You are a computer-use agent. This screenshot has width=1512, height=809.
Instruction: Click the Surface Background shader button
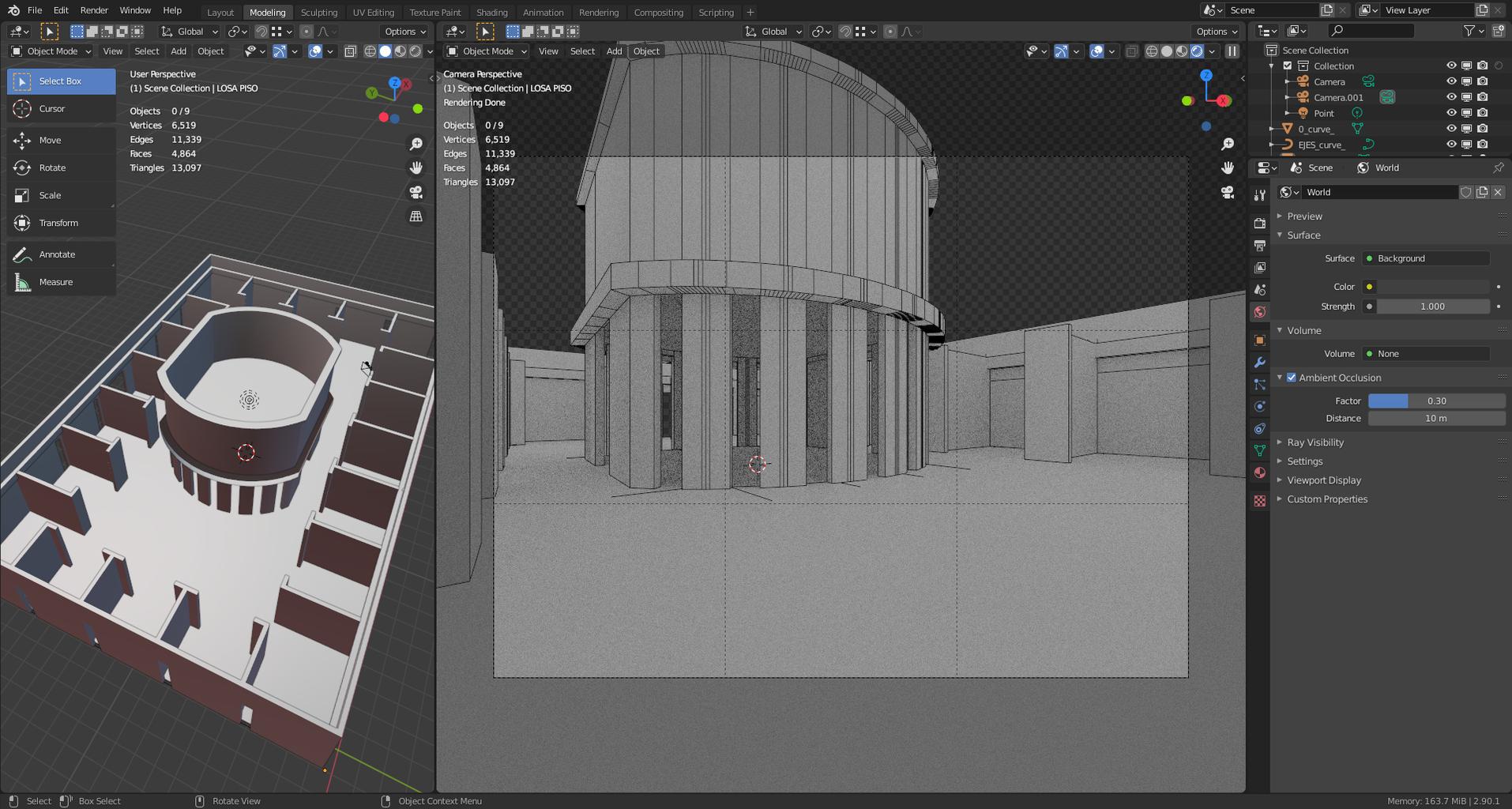tap(1426, 258)
